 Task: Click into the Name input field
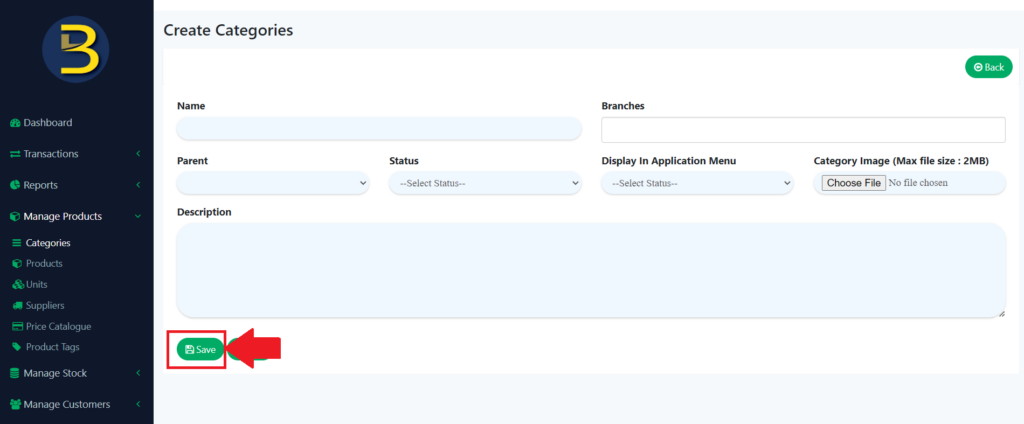click(x=379, y=129)
